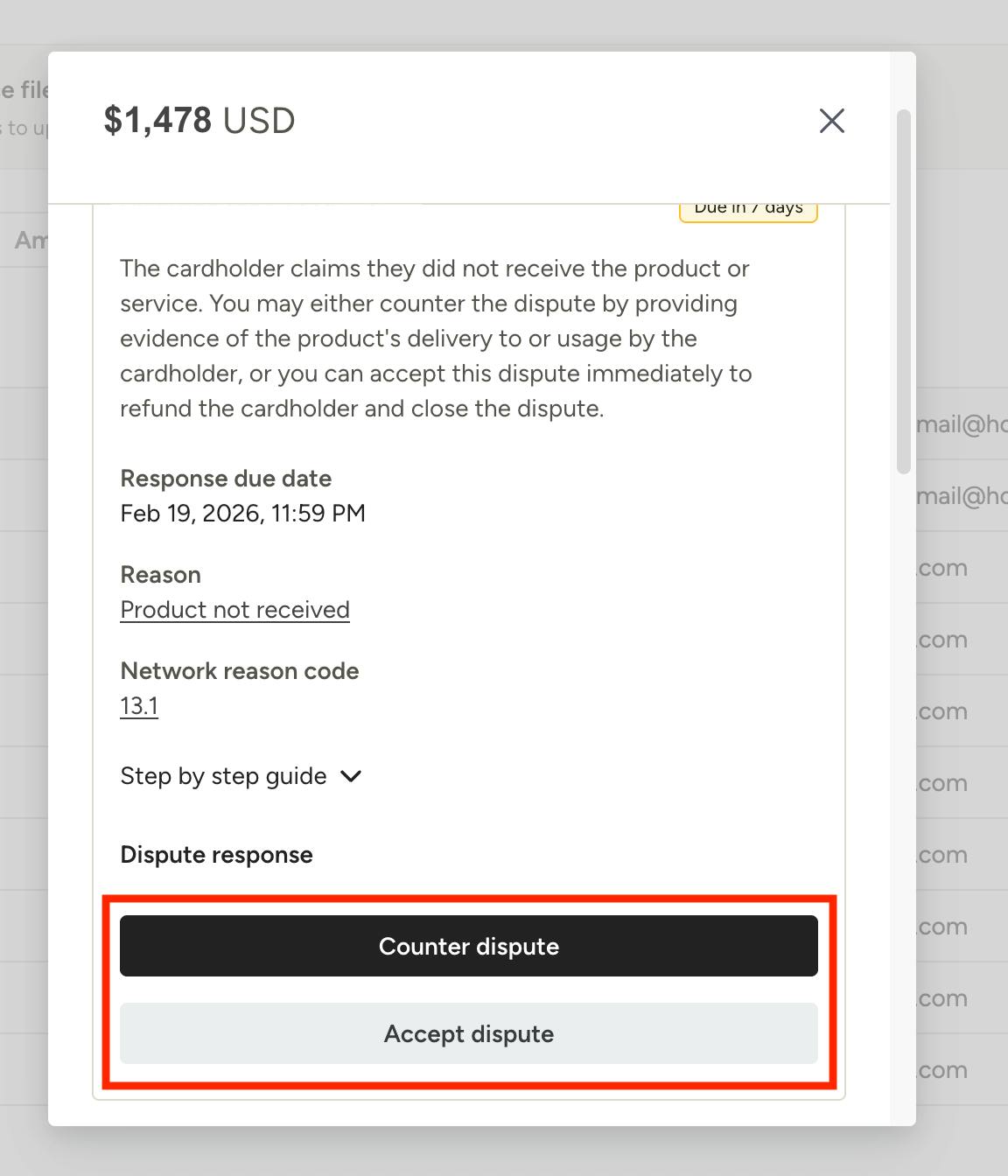Select the Feb 19, 2026 due date text
Viewport: 1008px width, 1176px height.
pyautogui.click(x=242, y=514)
